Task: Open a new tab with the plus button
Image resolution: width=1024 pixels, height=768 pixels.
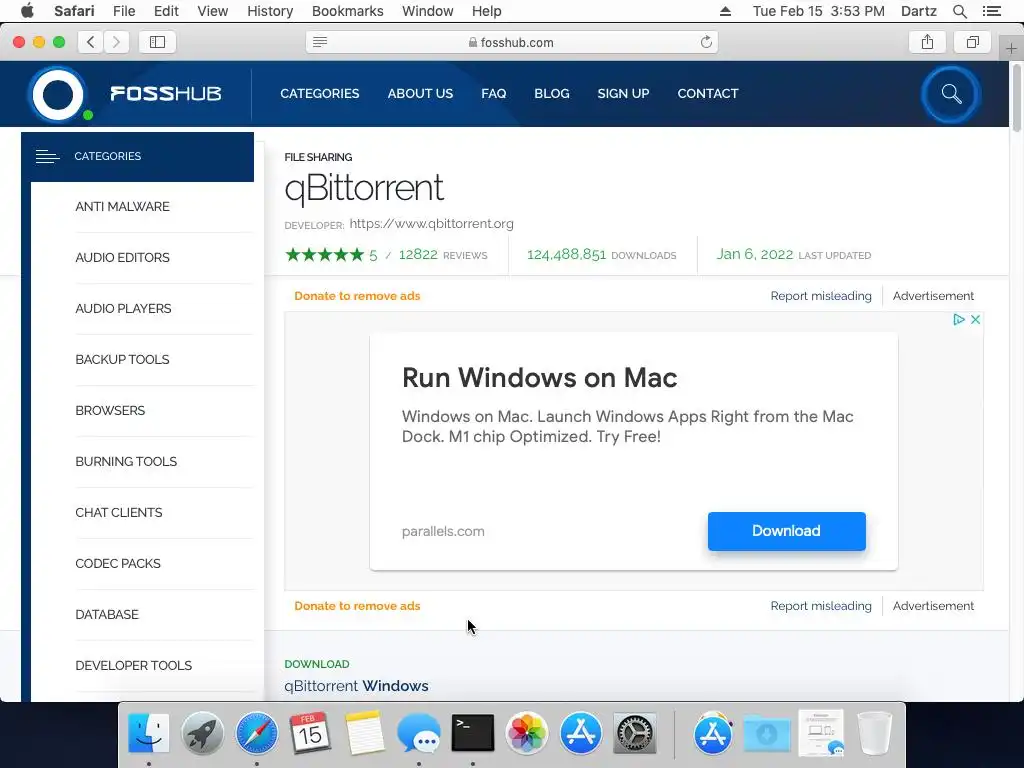Action: point(1011,48)
